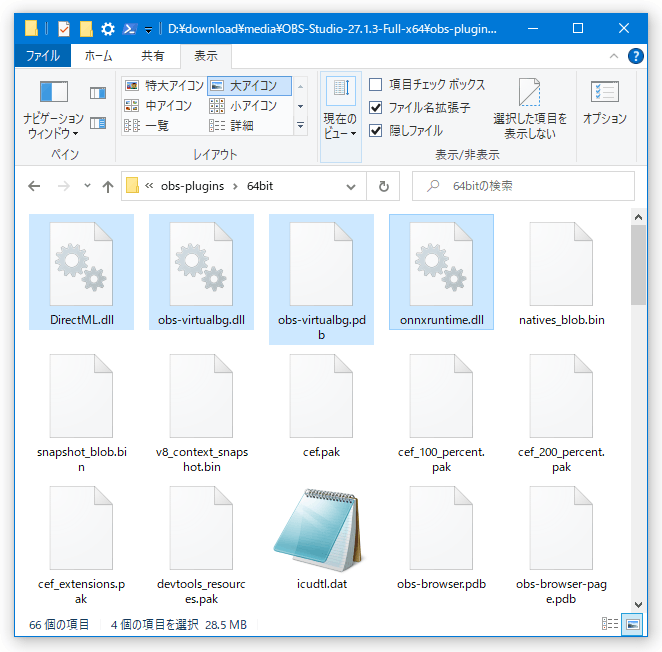Select the DirectML.dll file
The height and width of the screenshot is (652, 662).
coord(81,272)
